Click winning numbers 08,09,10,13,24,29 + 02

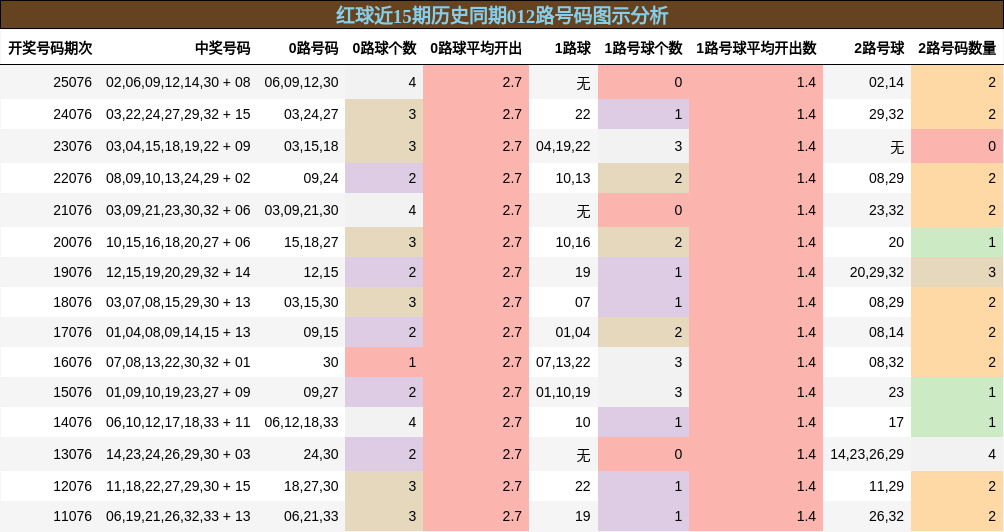click(x=178, y=178)
